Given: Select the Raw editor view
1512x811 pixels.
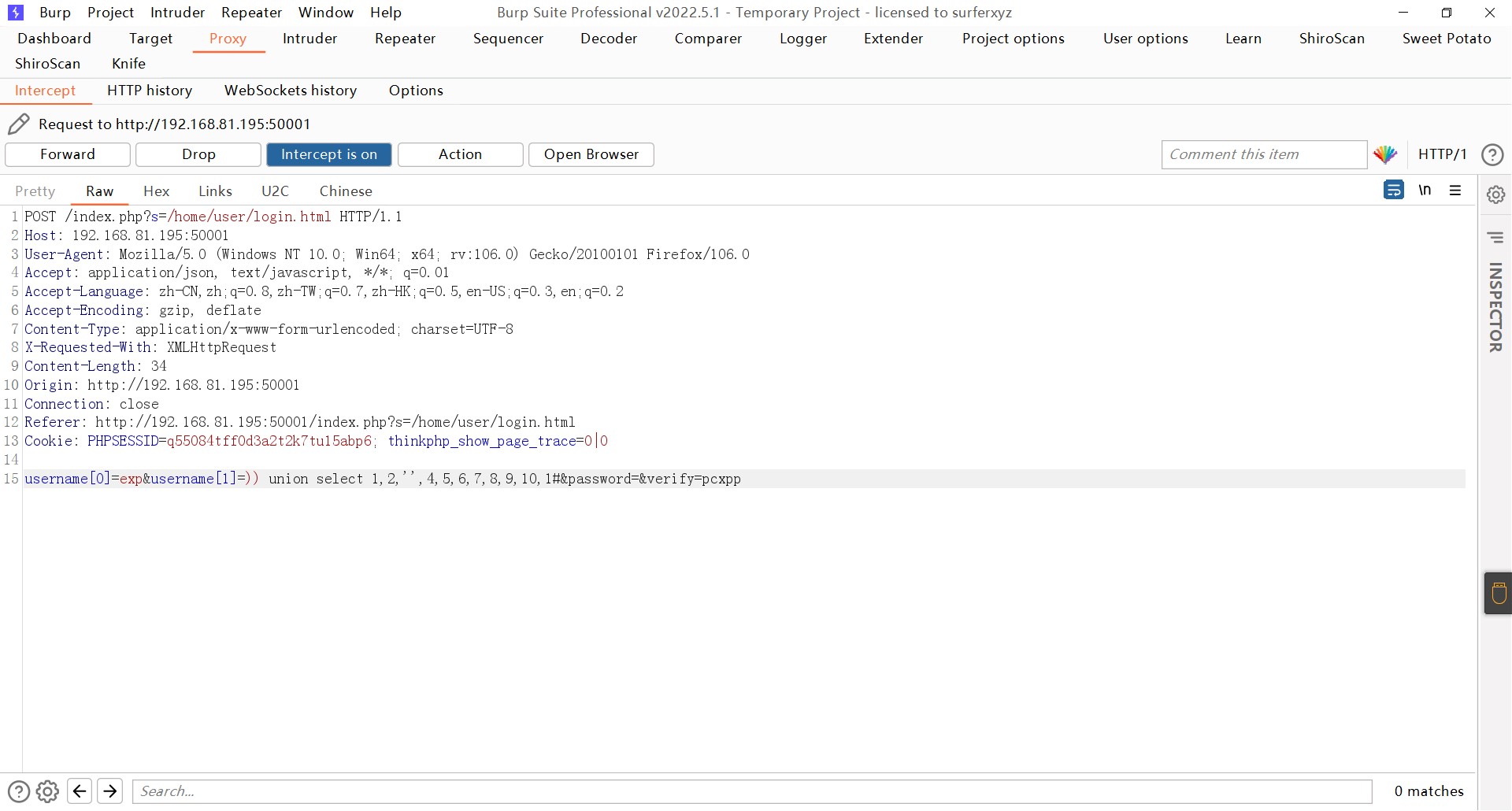Looking at the screenshot, I should [x=99, y=191].
